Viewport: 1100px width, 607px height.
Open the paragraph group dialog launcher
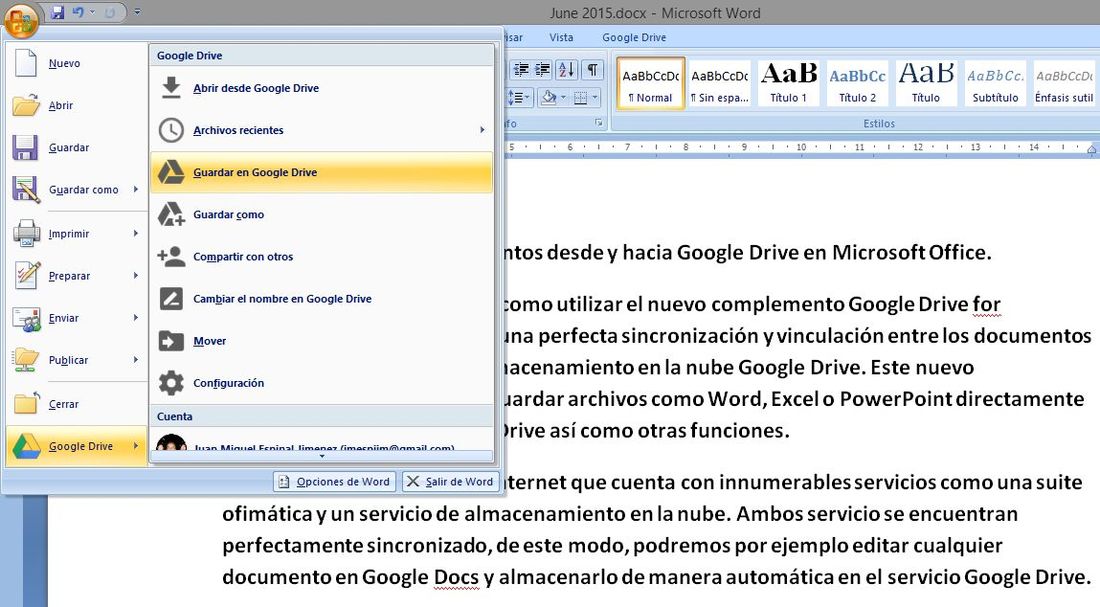coord(598,123)
